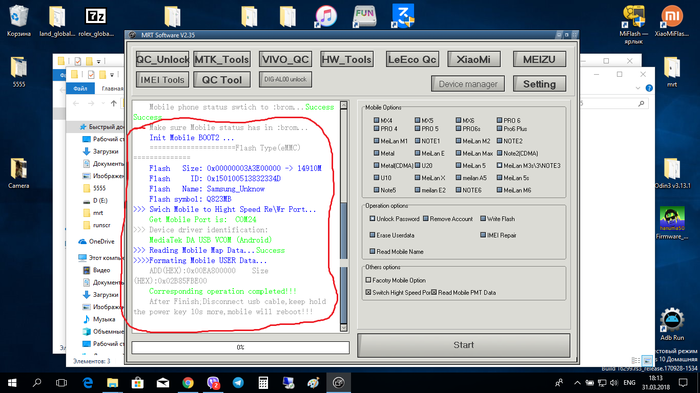This screenshot has height=393, width=700.
Task: Open the action center notification icon
Action: [x=683, y=383]
